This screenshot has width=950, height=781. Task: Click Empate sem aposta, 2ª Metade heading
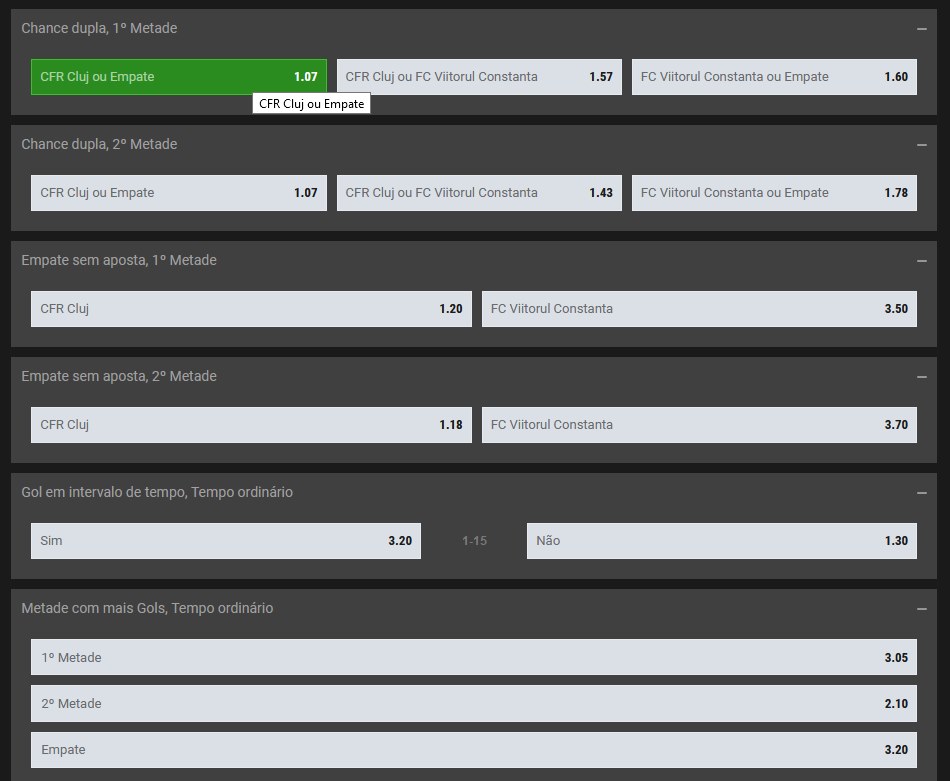(119, 376)
